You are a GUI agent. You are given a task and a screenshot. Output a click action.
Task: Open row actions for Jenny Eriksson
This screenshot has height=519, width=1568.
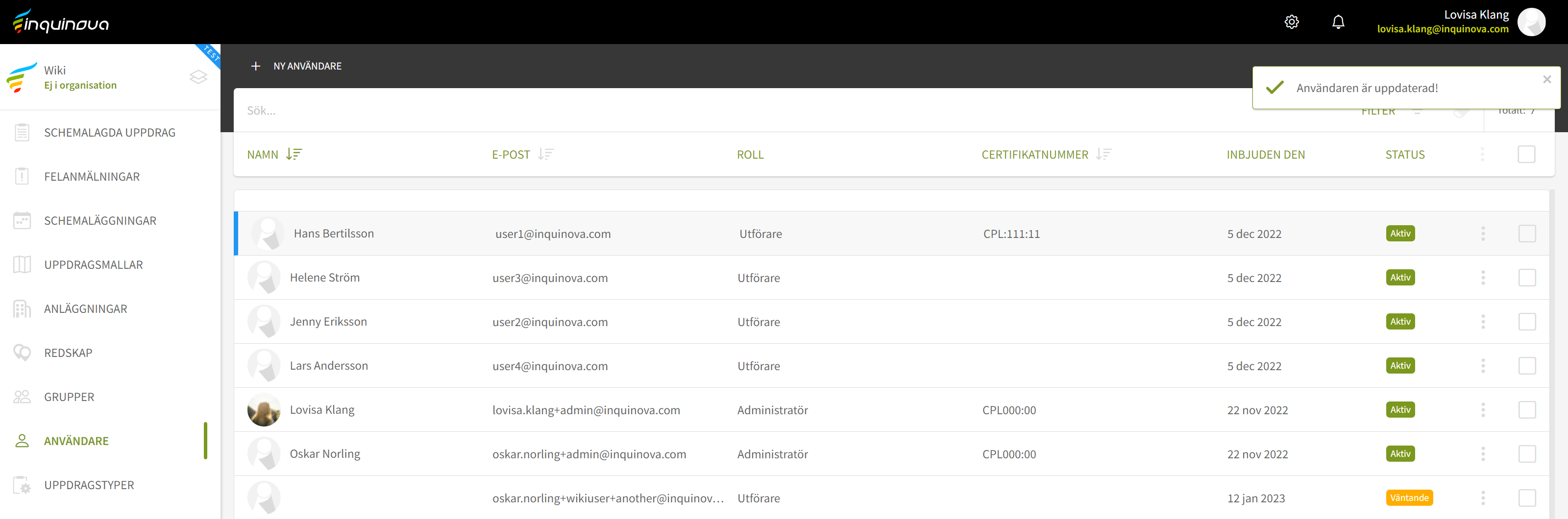[x=1483, y=322]
